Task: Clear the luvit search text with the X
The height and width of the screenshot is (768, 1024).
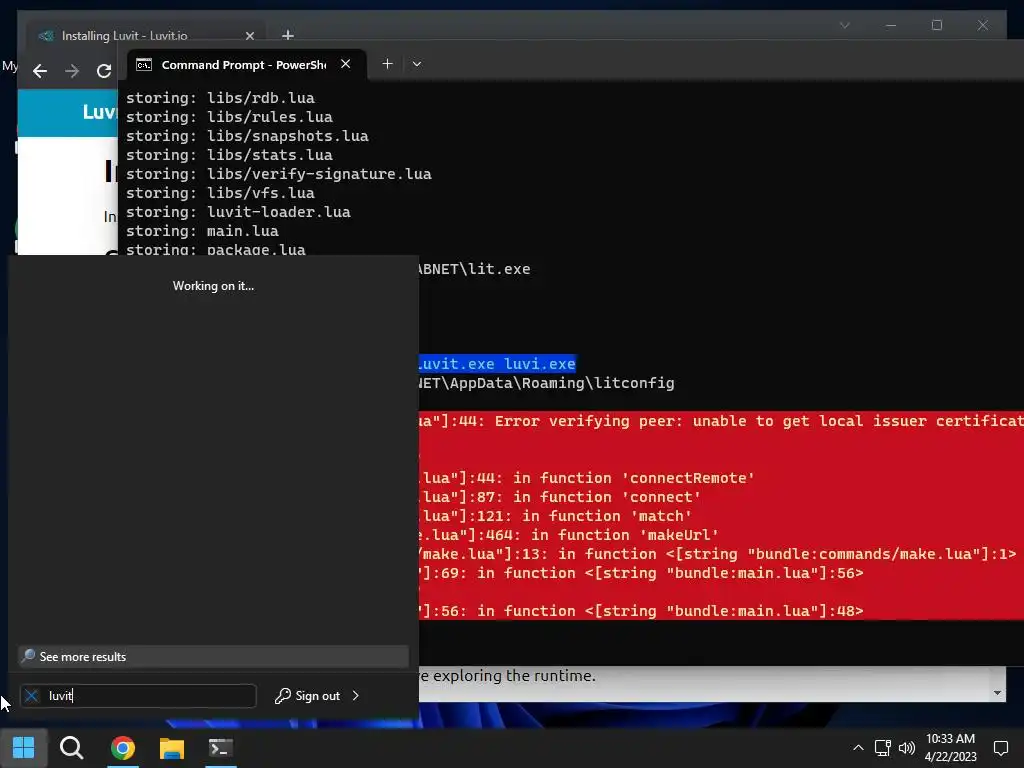Action: (31, 696)
